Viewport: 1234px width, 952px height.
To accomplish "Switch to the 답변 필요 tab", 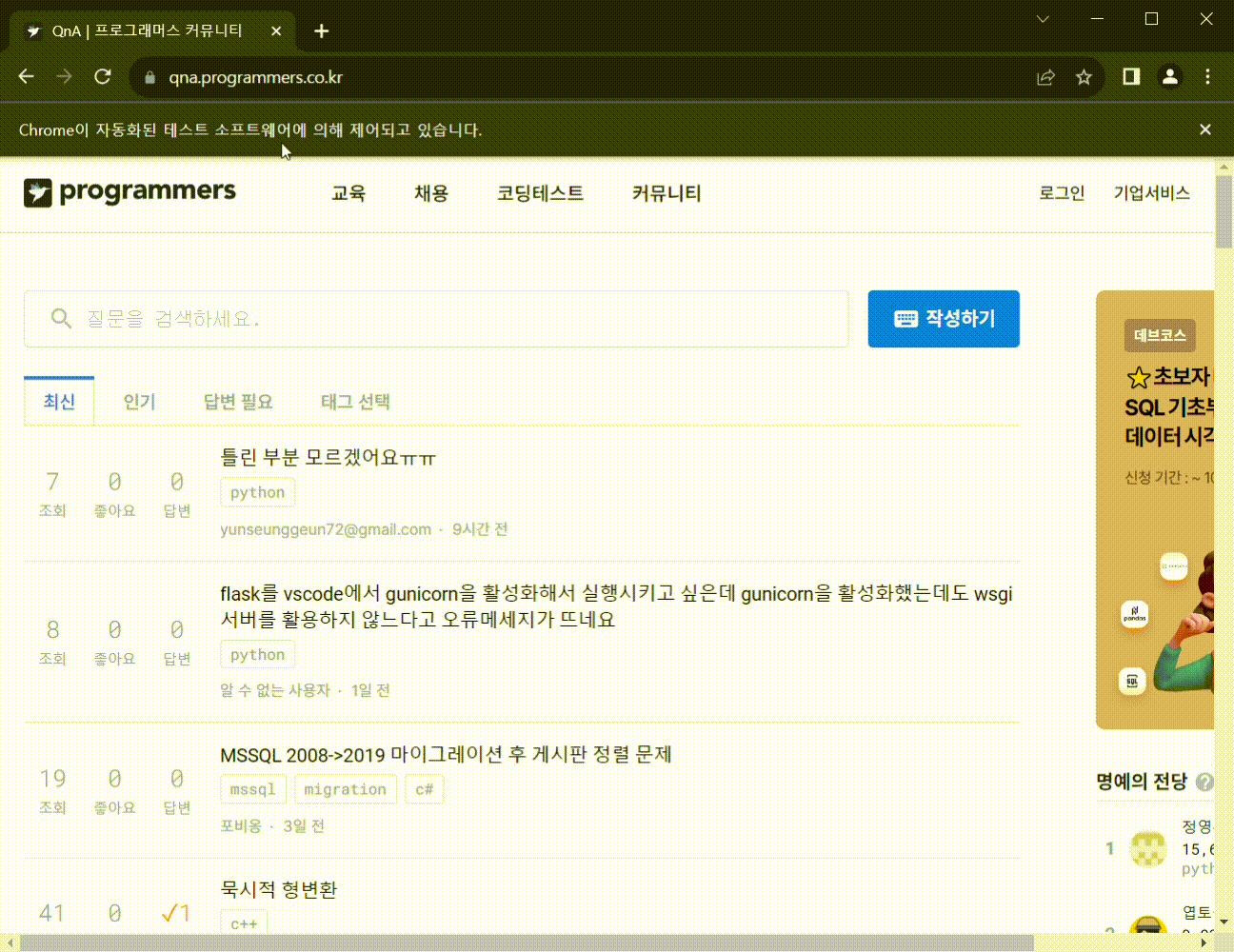I will pos(238,402).
